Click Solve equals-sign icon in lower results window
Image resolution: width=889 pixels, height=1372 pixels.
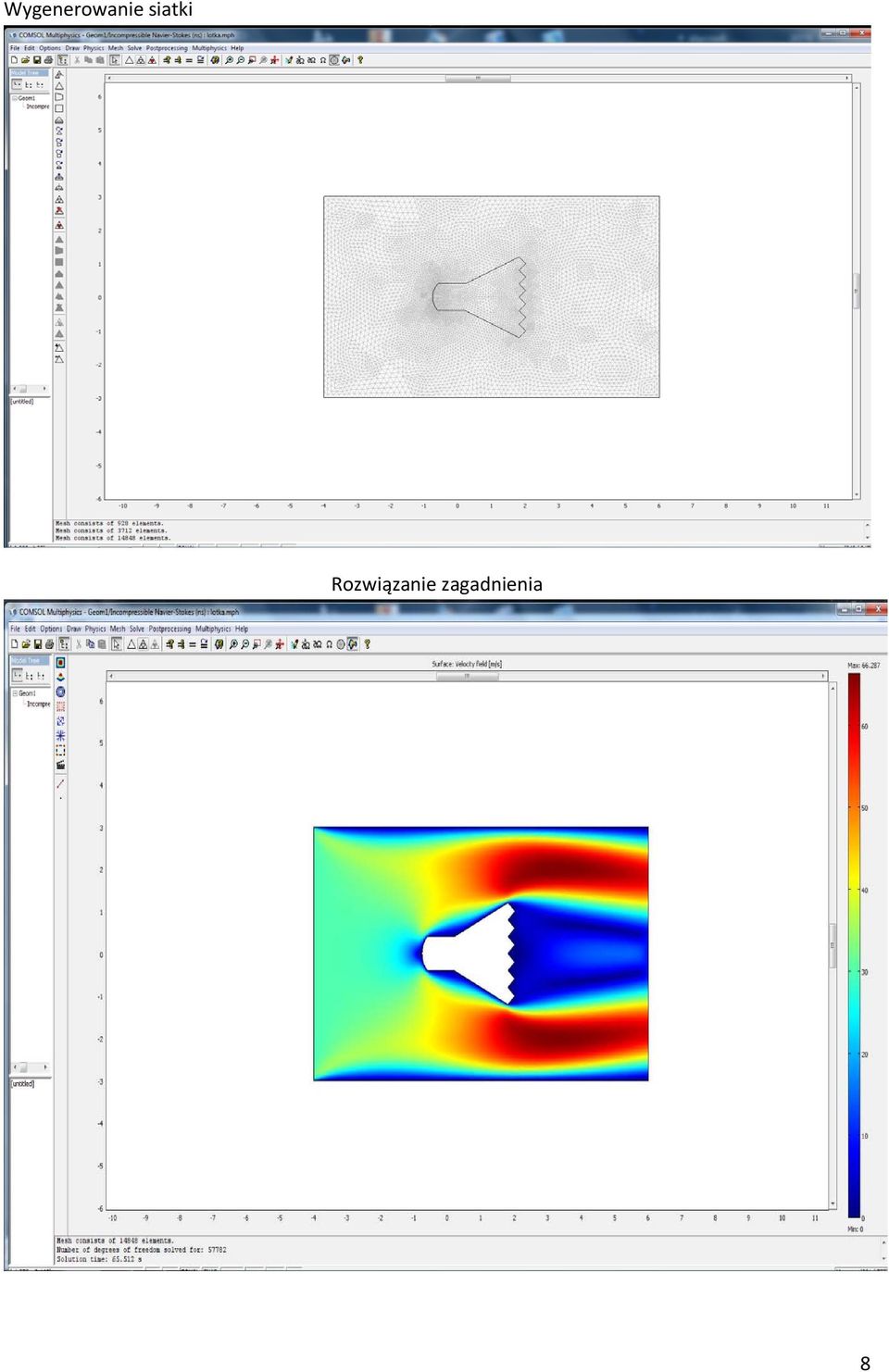[x=192, y=644]
